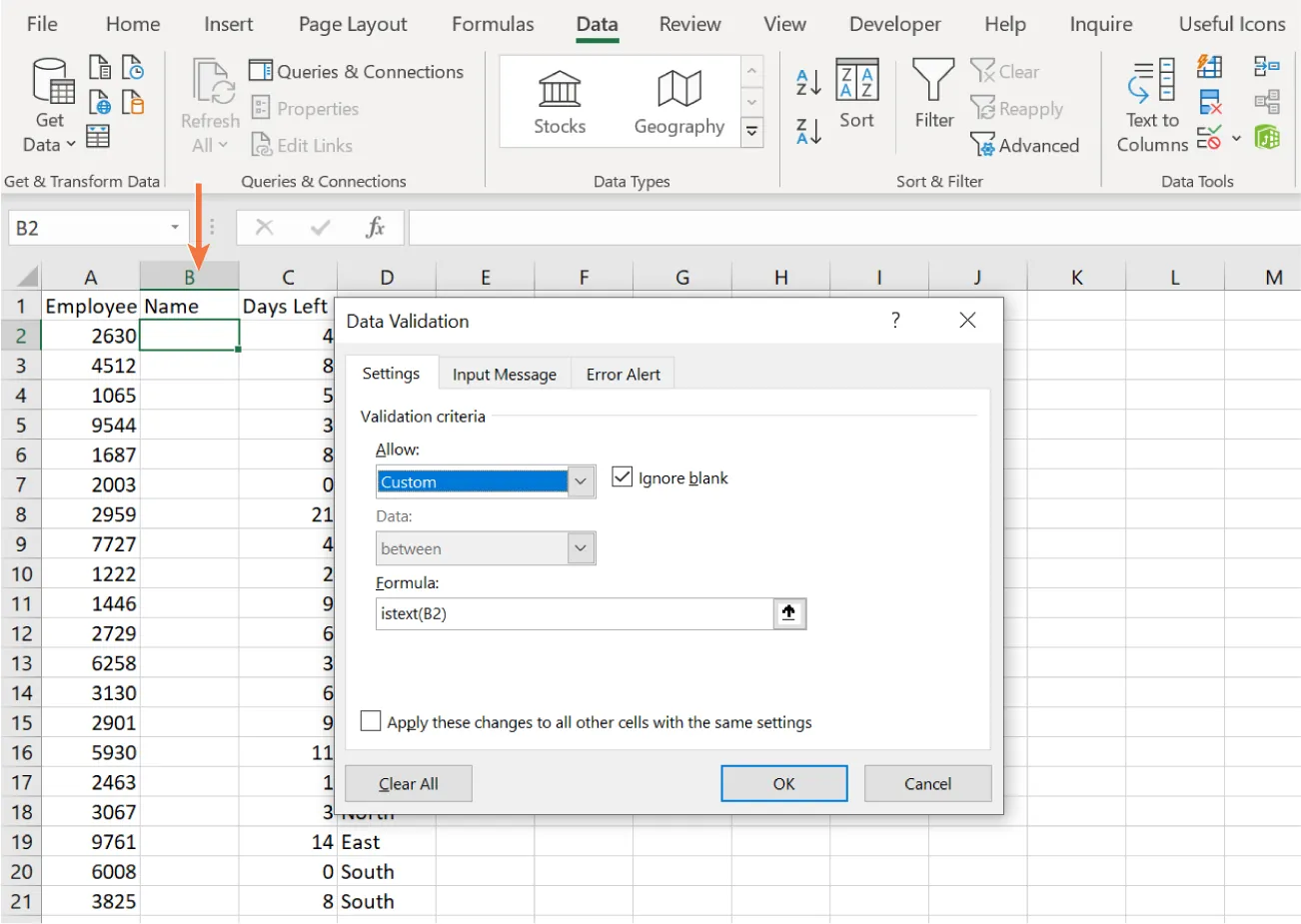Collapse the formula range selector arrow

(788, 612)
